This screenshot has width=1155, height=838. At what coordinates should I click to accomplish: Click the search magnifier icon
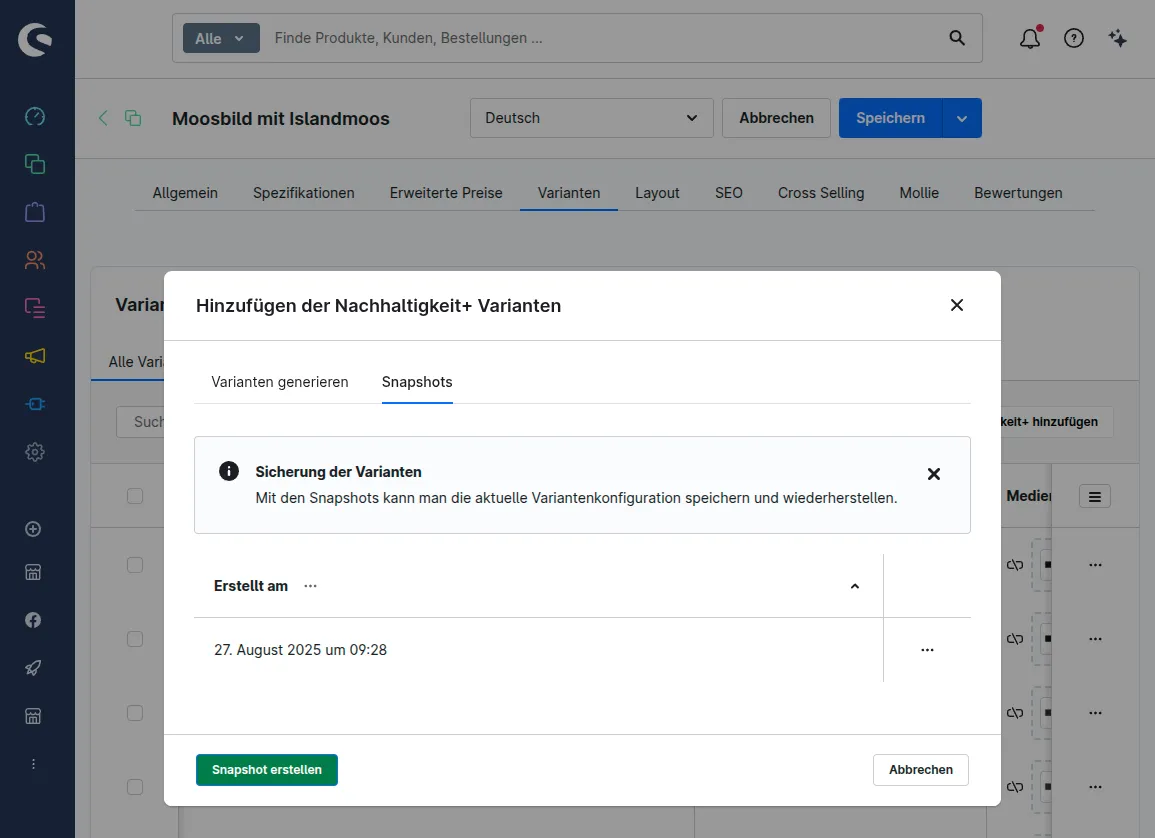click(x=957, y=38)
